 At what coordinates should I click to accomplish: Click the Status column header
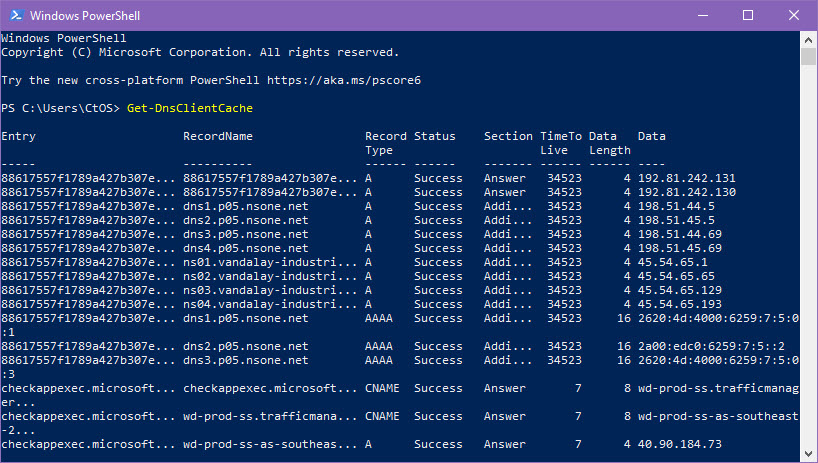click(x=434, y=136)
